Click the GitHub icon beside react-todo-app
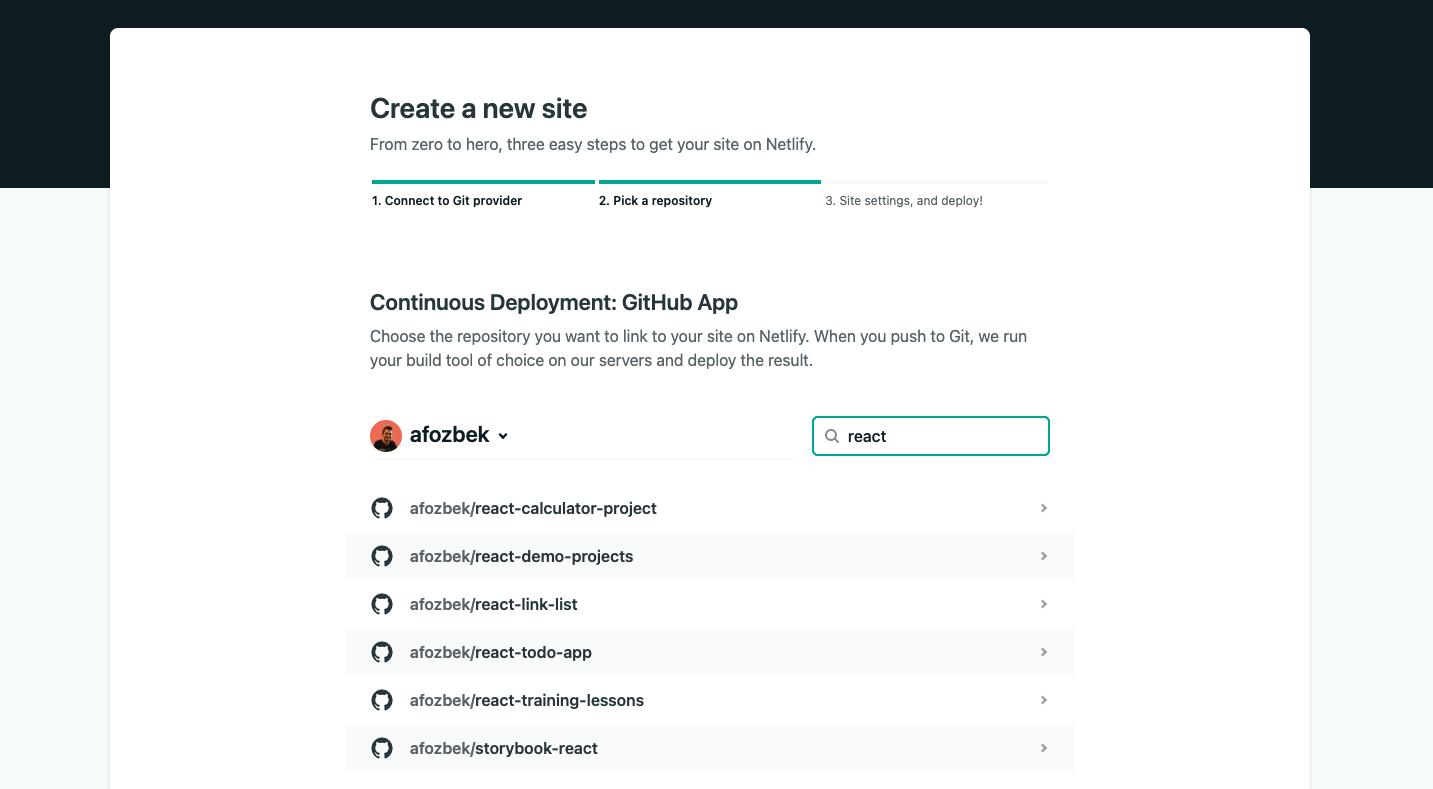Viewport: 1433px width, 789px height. tap(382, 652)
